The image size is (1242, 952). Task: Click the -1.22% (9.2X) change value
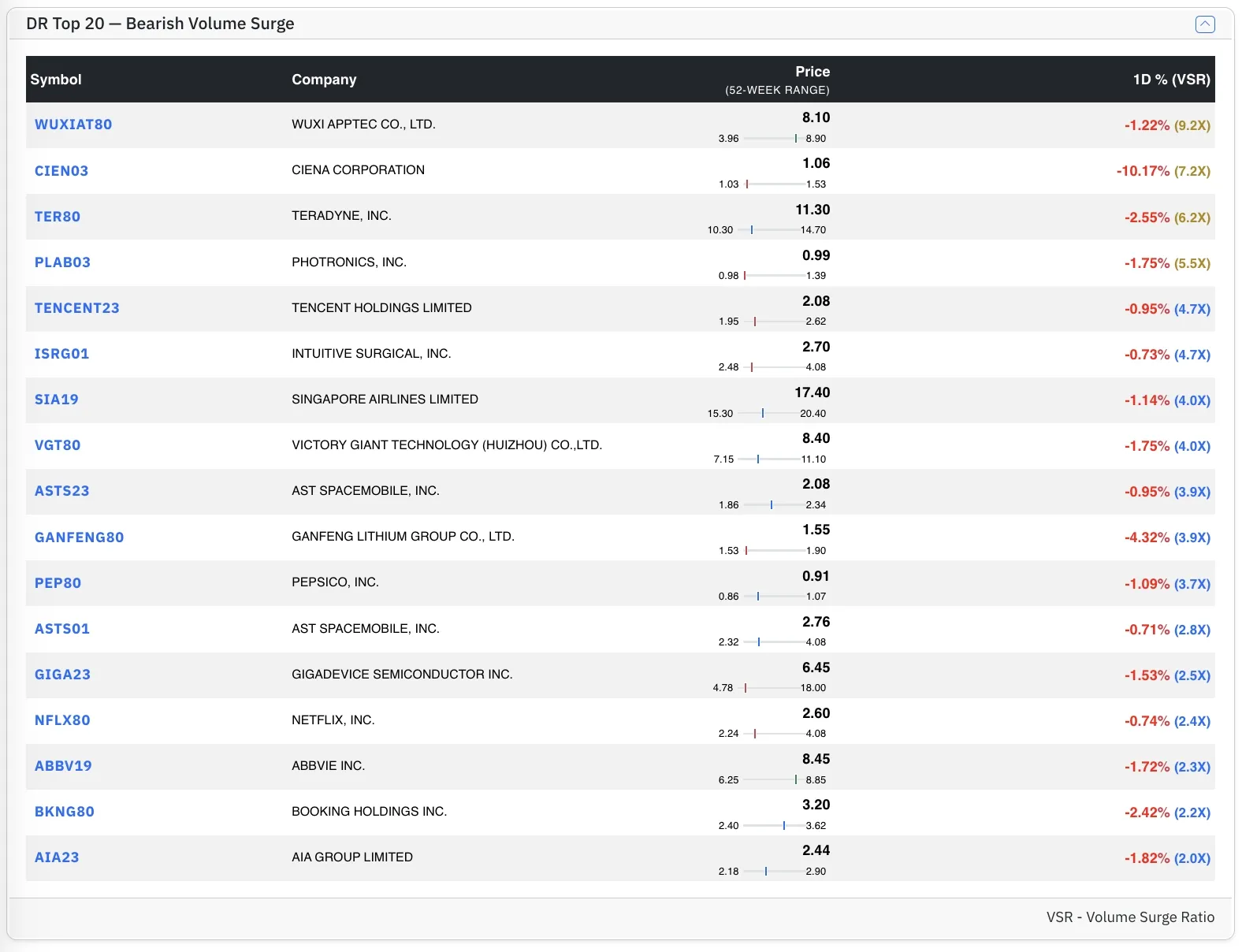[1167, 125]
